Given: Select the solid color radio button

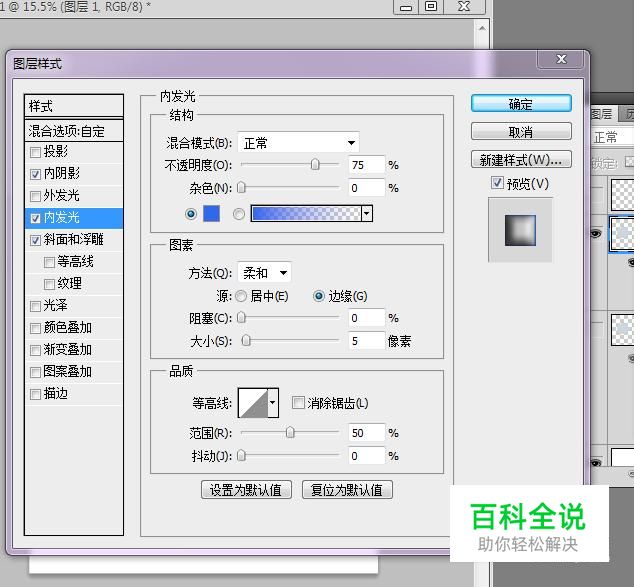Looking at the screenshot, I should [x=191, y=214].
